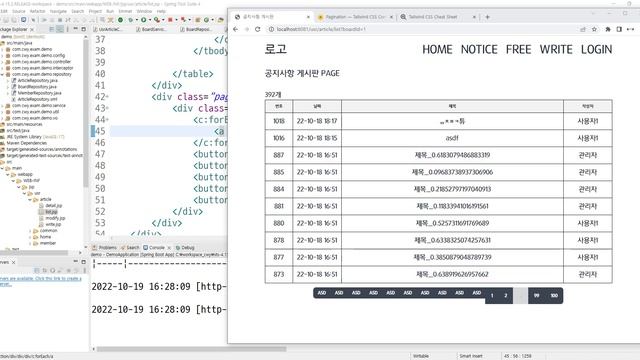The width and height of the screenshot is (640, 360).
Task: Click NOTICE in the site navigation
Action: (479, 49)
